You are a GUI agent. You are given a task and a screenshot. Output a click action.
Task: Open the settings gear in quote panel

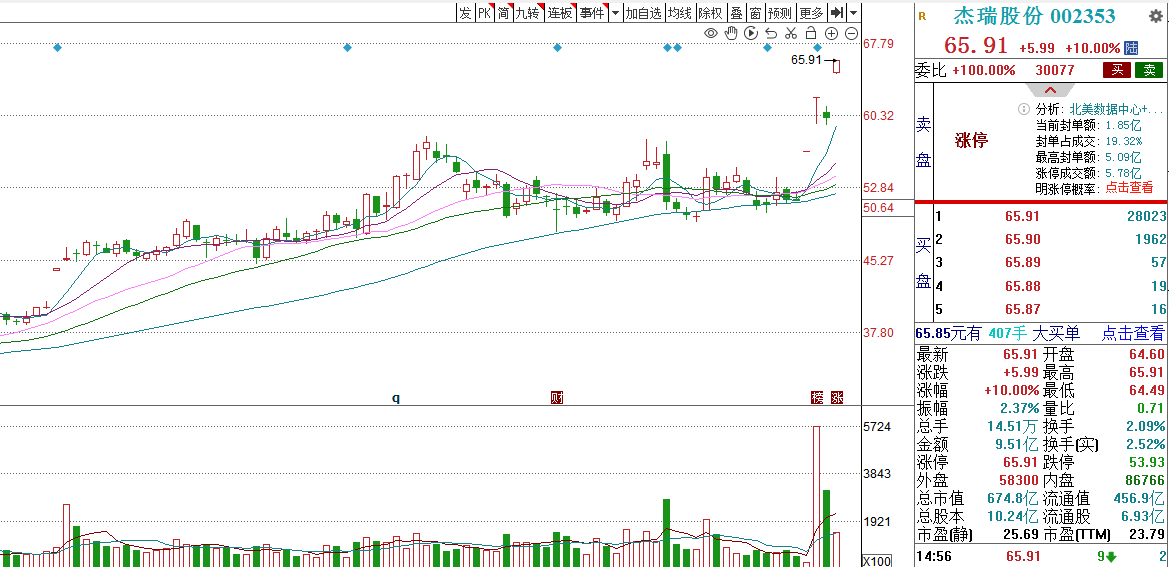[x=1155, y=16]
